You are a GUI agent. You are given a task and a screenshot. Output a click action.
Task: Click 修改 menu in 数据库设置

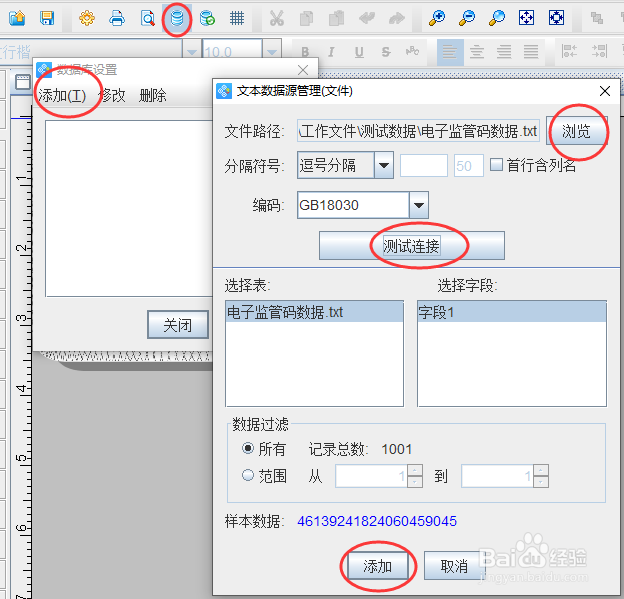112,96
